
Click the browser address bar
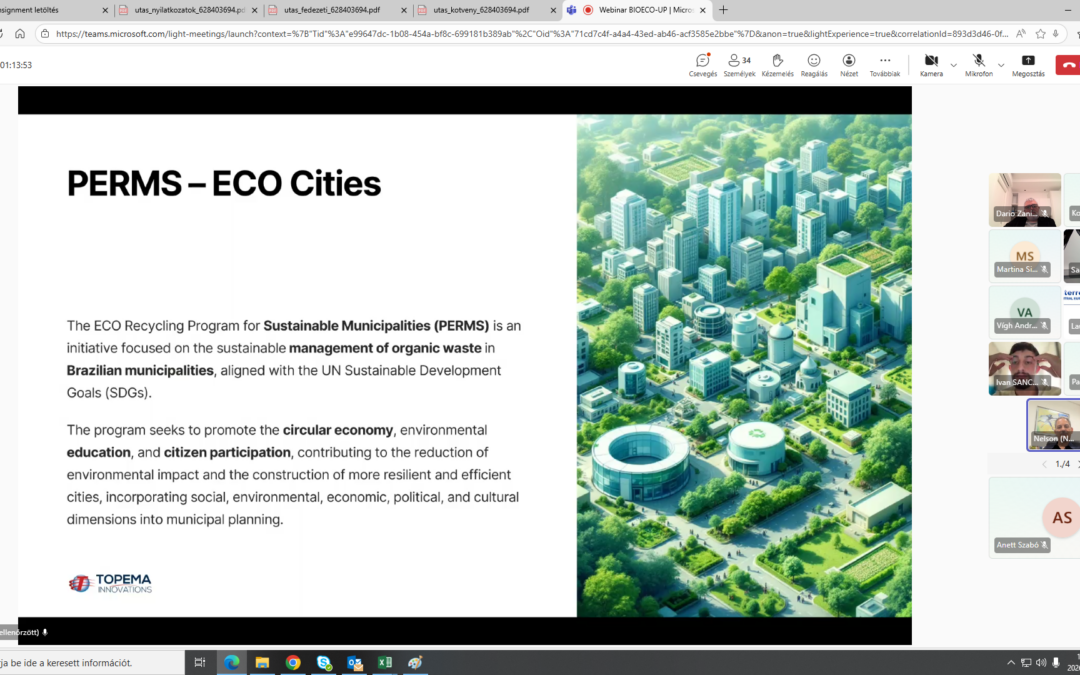[400, 33]
